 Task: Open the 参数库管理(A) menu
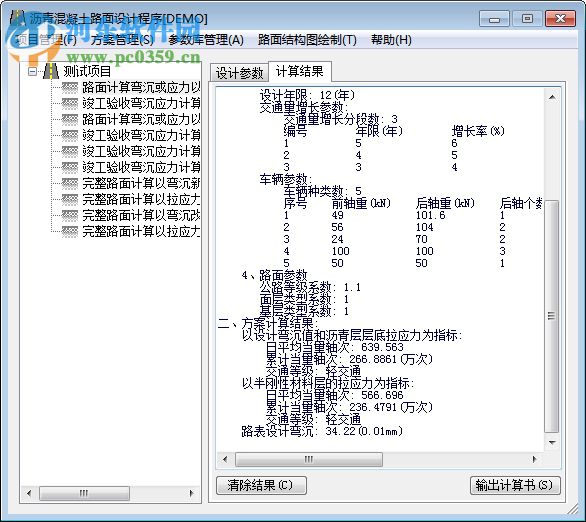point(206,40)
